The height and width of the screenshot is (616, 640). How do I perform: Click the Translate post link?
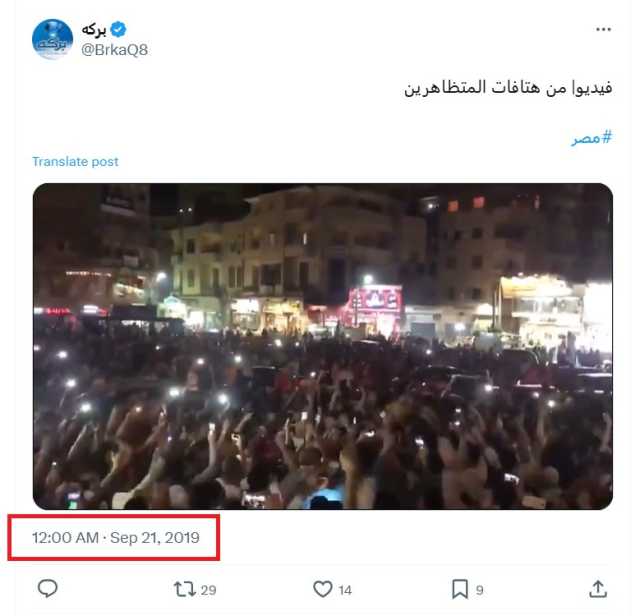pos(76,162)
